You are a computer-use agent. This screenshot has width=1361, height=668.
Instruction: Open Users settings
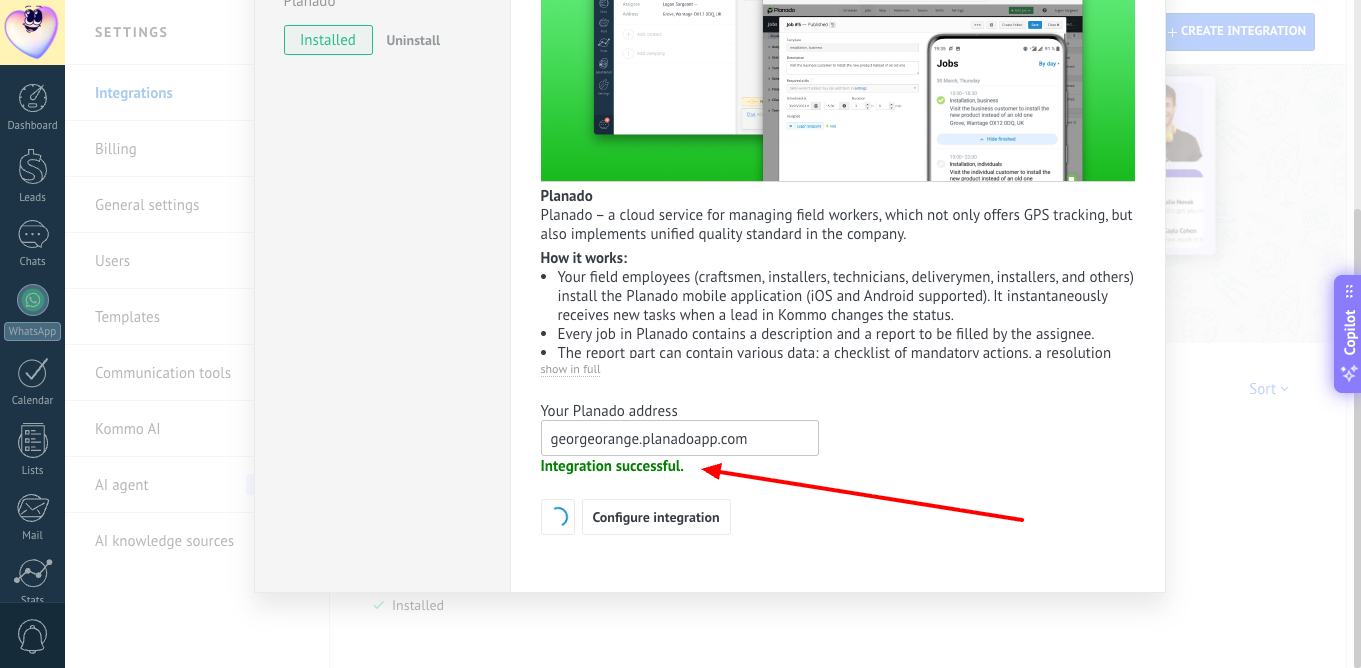(x=113, y=261)
